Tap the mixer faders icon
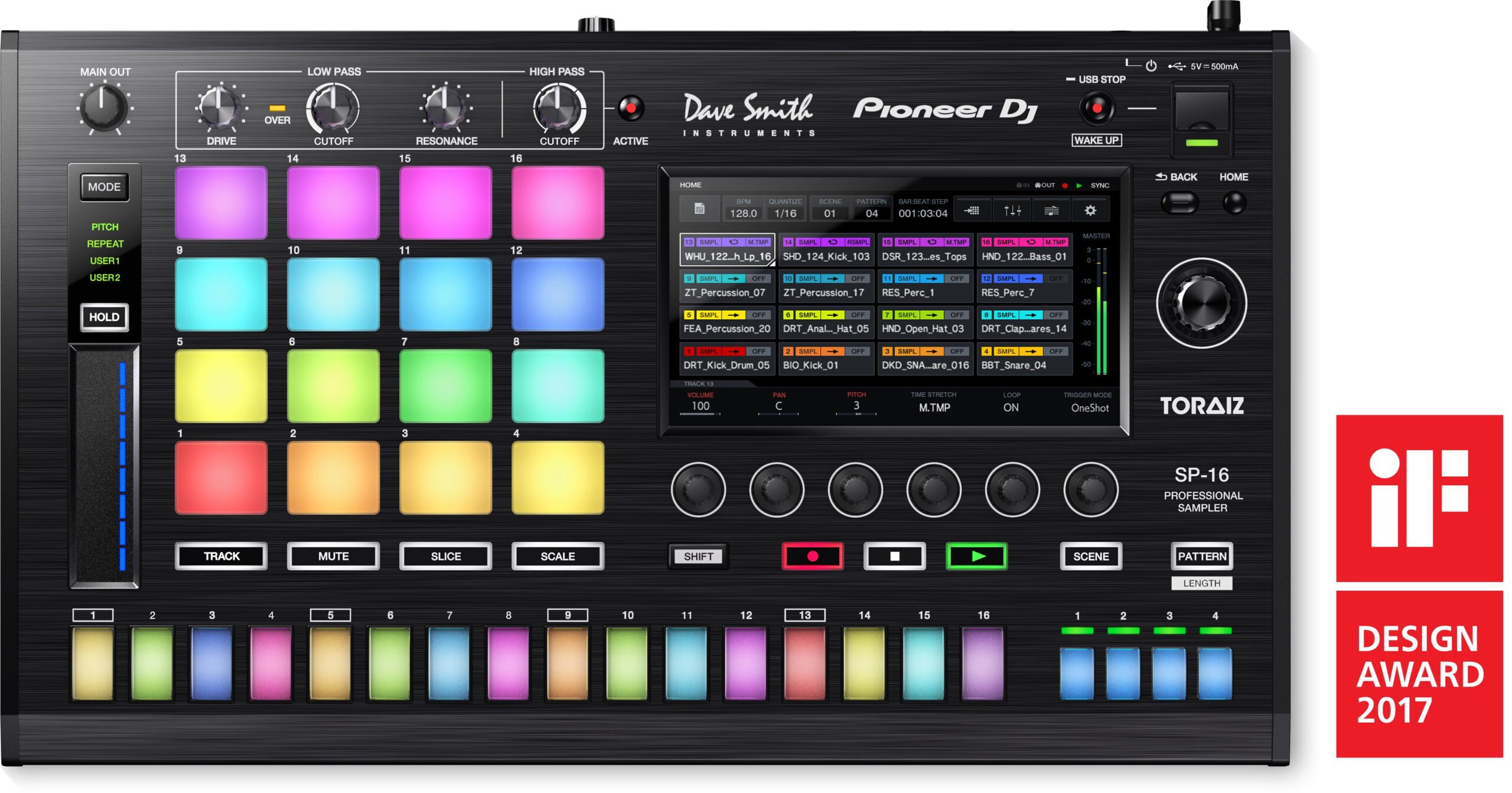Viewport: 1512px width, 793px height. (x=1012, y=210)
